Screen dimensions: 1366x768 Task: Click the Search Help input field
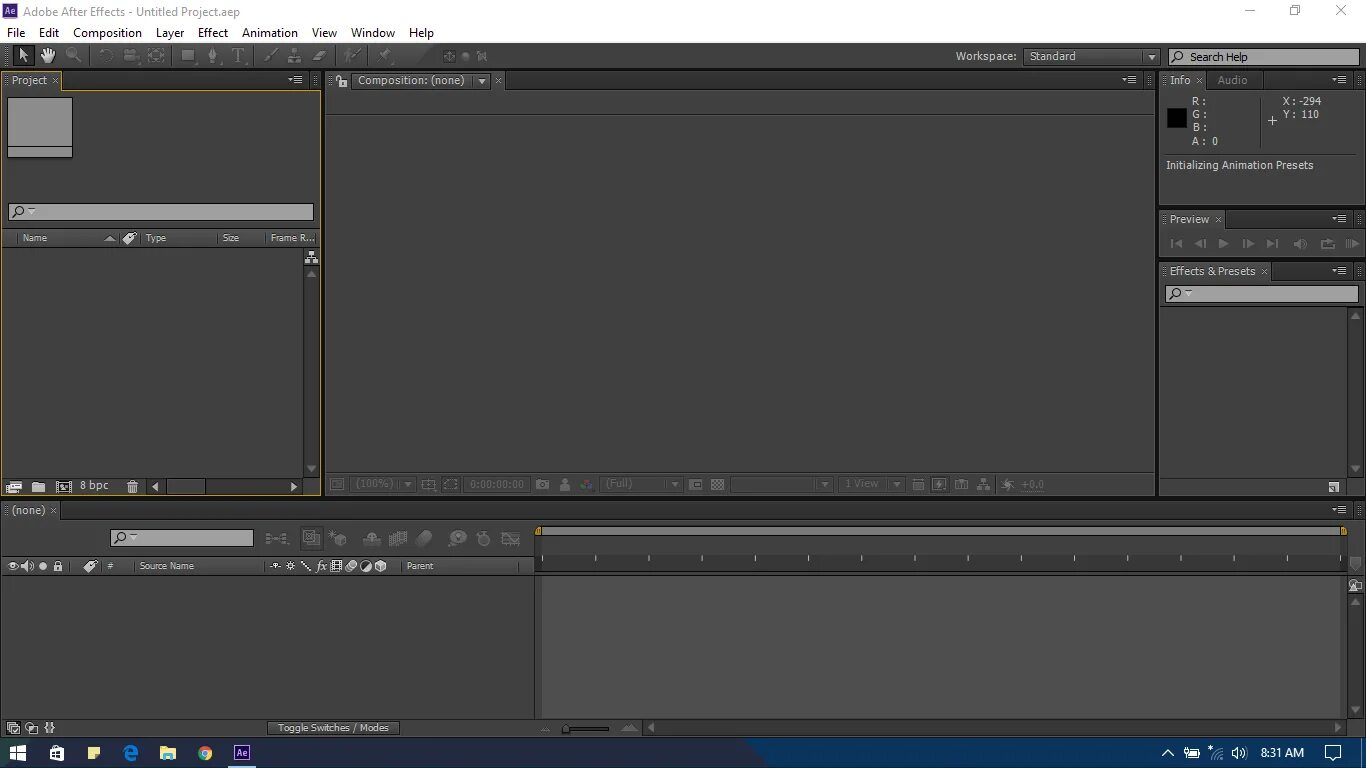coord(1263,57)
